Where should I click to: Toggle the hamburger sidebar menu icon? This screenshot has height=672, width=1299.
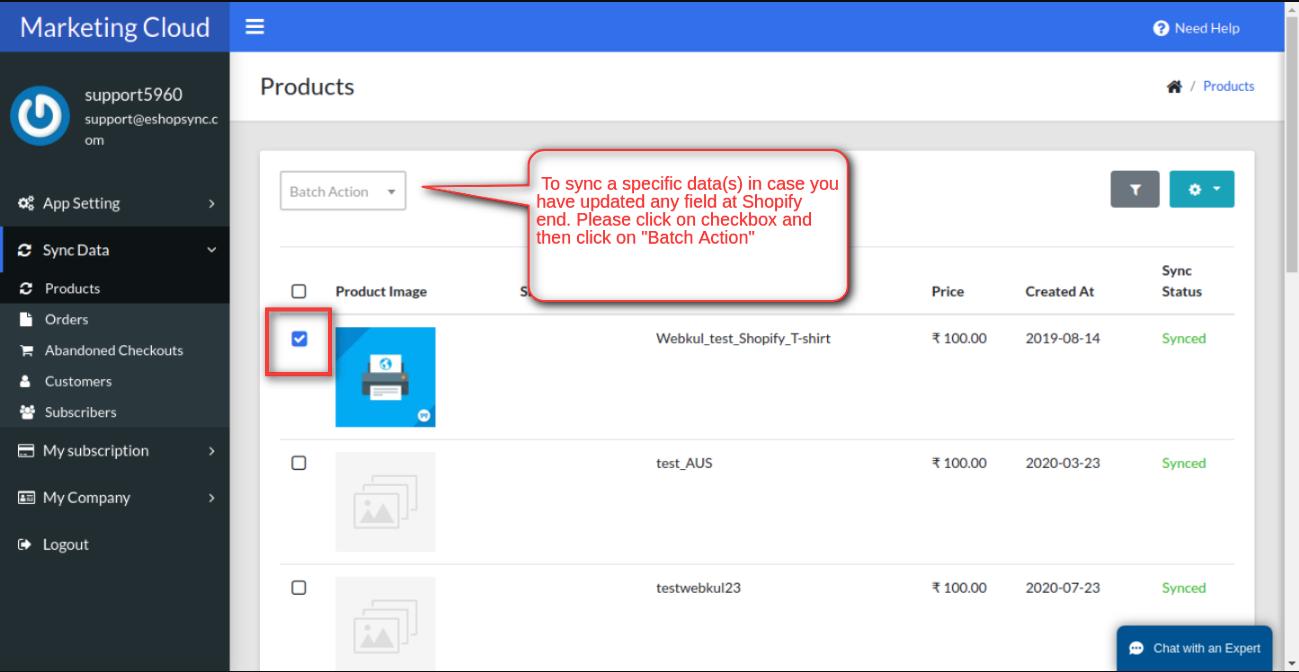255,28
